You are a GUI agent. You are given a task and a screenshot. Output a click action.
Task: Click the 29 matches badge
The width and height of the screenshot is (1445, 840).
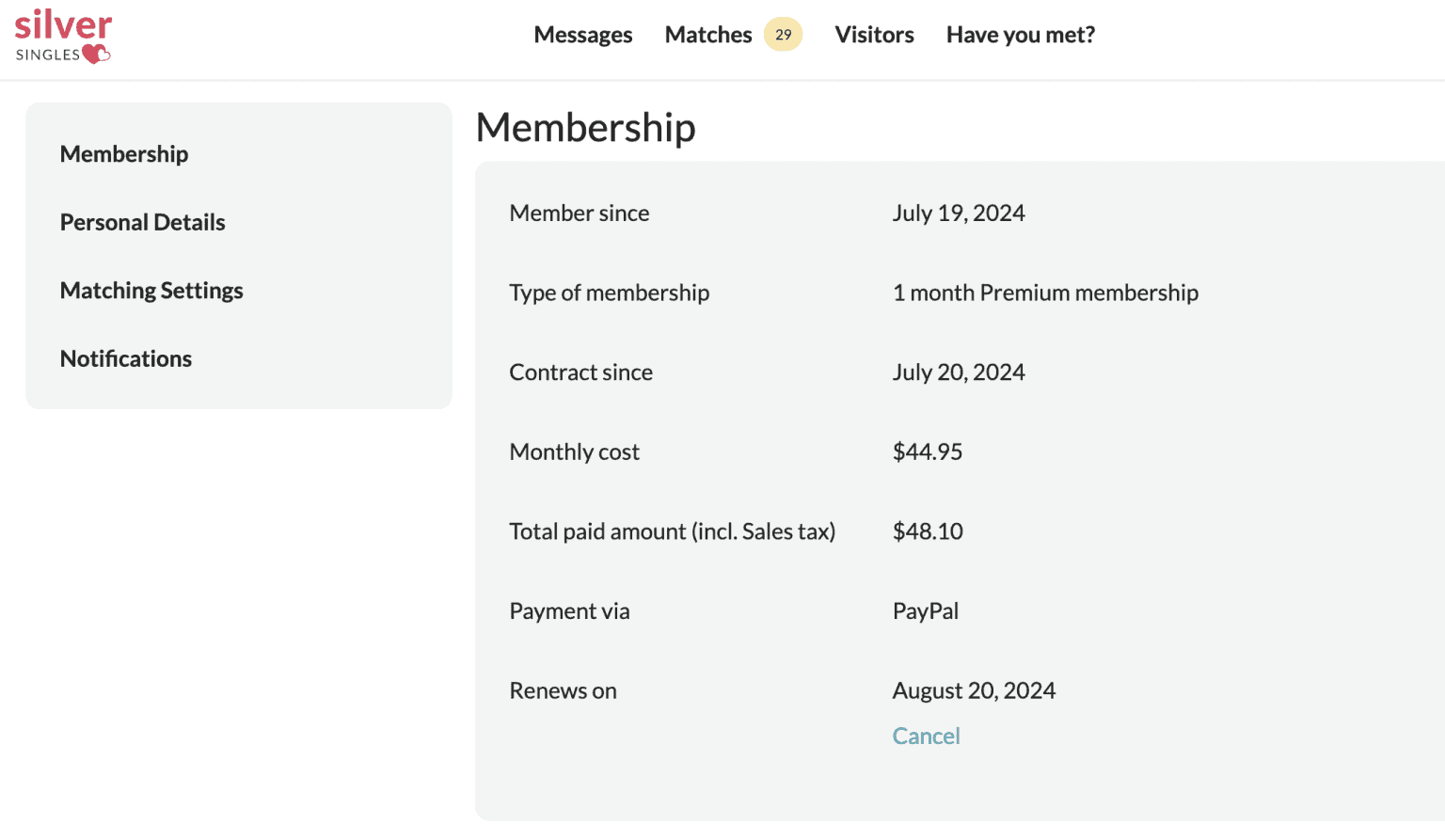[x=783, y=35]
